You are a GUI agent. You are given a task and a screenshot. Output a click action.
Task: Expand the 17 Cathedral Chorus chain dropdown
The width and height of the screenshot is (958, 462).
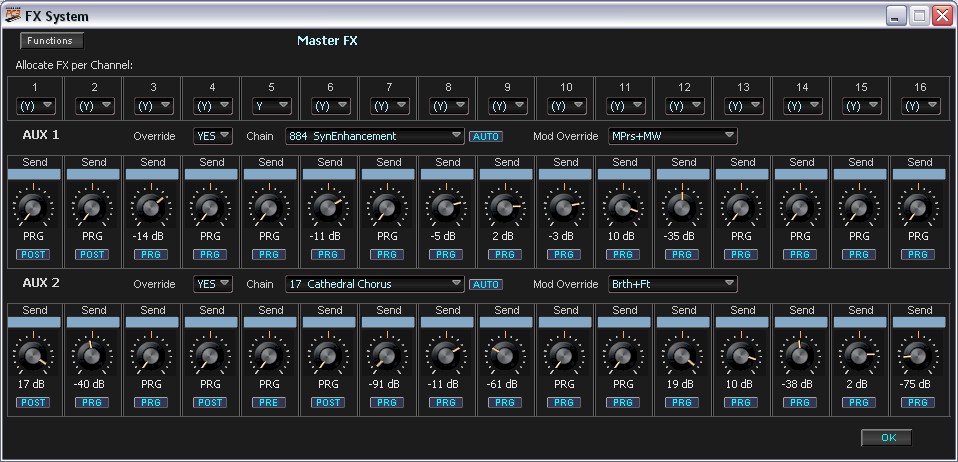[374, 284]
